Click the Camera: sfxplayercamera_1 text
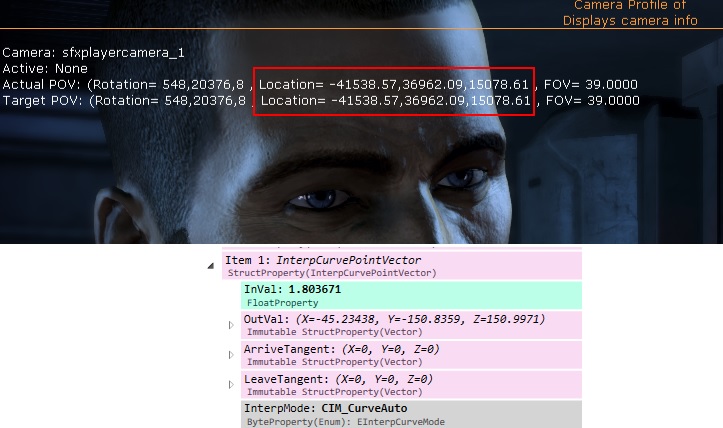The width and height of the screenshot is (723, 428). click(x=94, y=53)
